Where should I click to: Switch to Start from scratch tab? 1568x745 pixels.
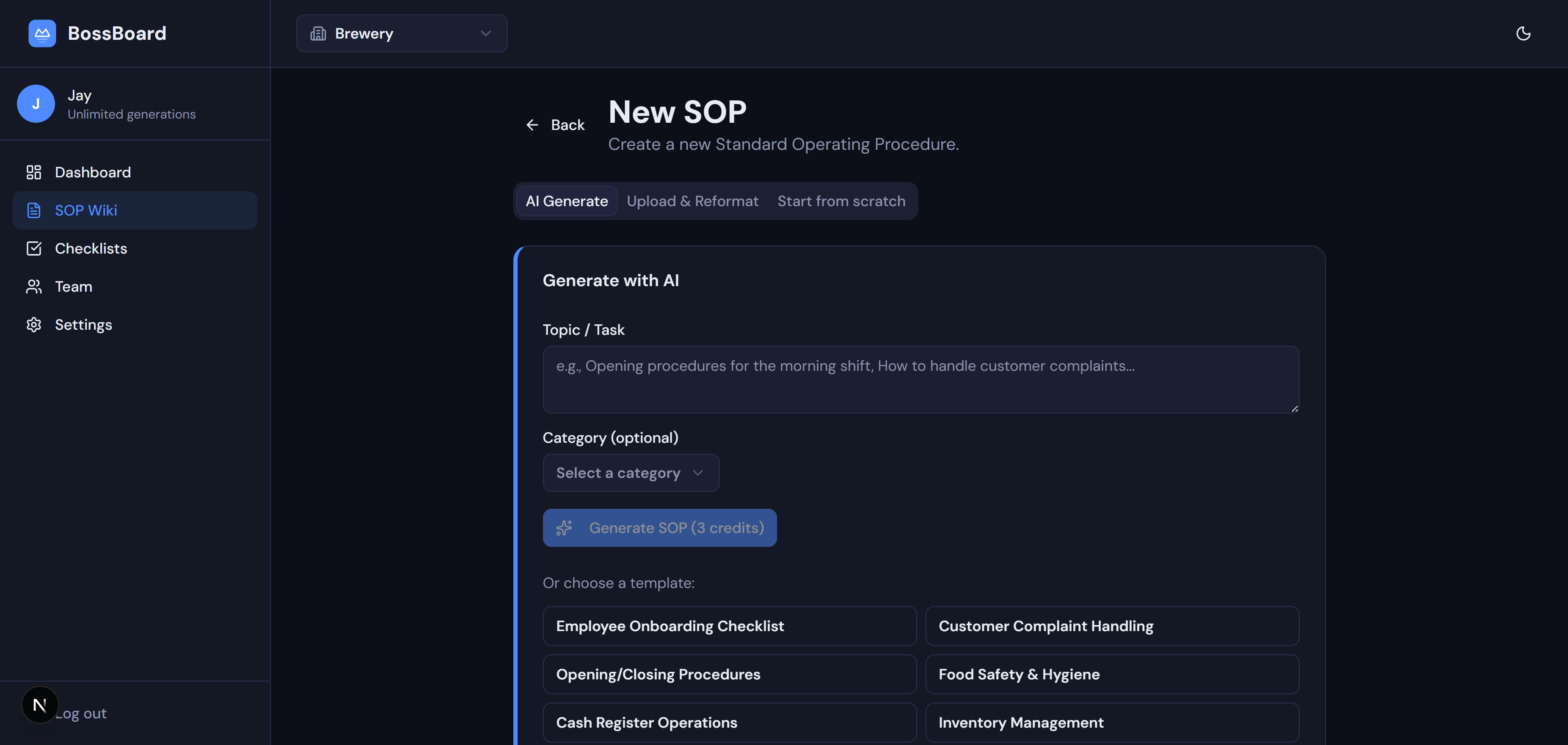840,201
